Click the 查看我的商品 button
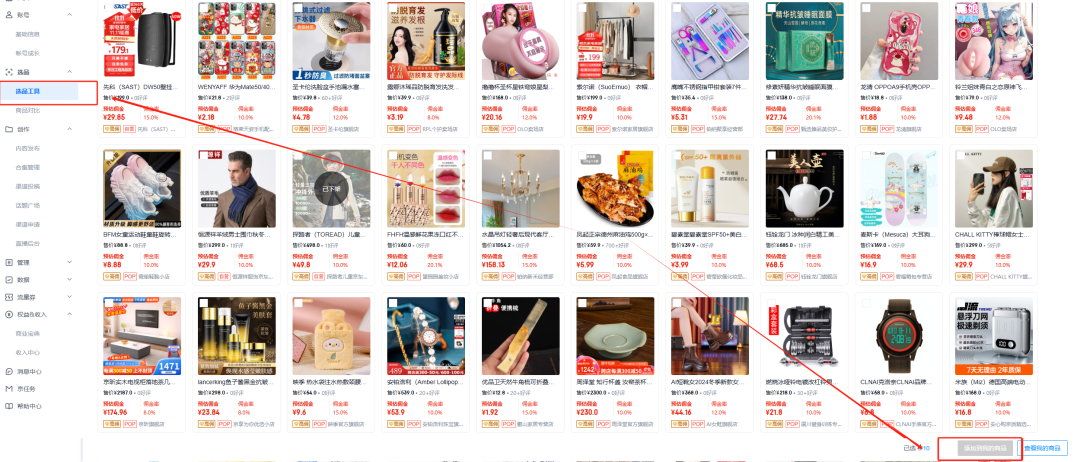This screenshot has height=462, width=1080. [1041, 448]
